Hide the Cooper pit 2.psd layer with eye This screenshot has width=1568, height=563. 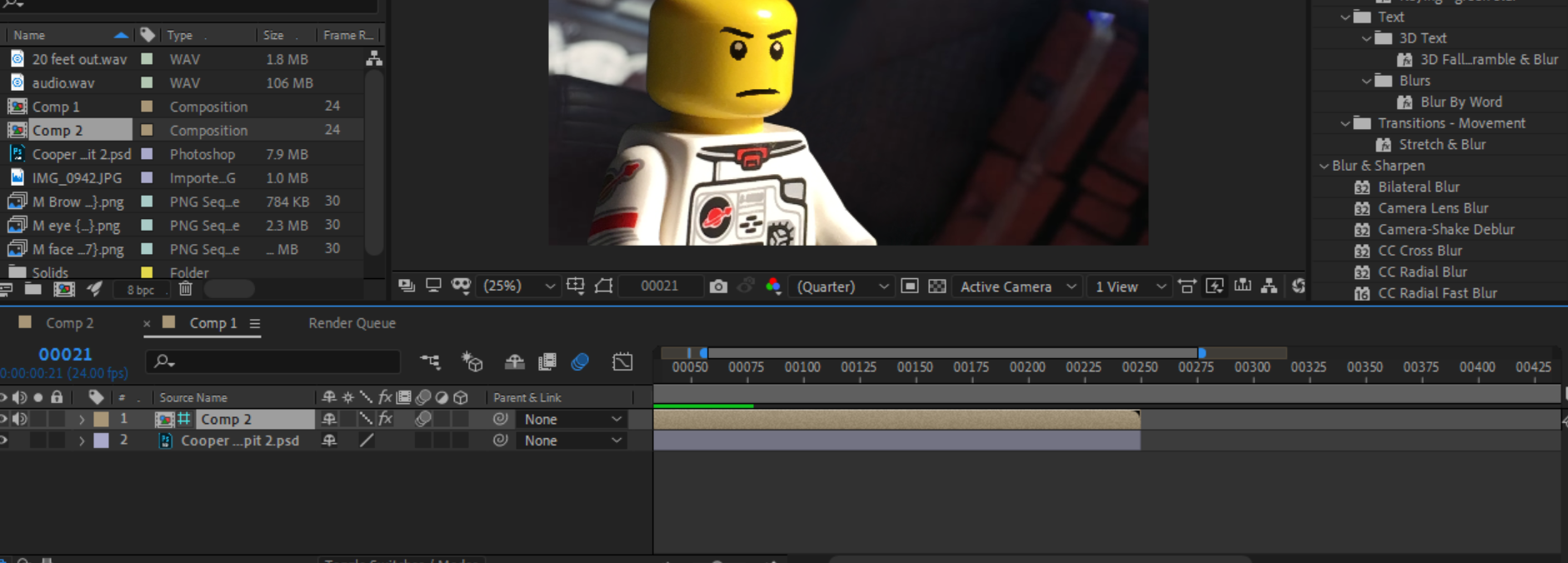pos(3,441)
